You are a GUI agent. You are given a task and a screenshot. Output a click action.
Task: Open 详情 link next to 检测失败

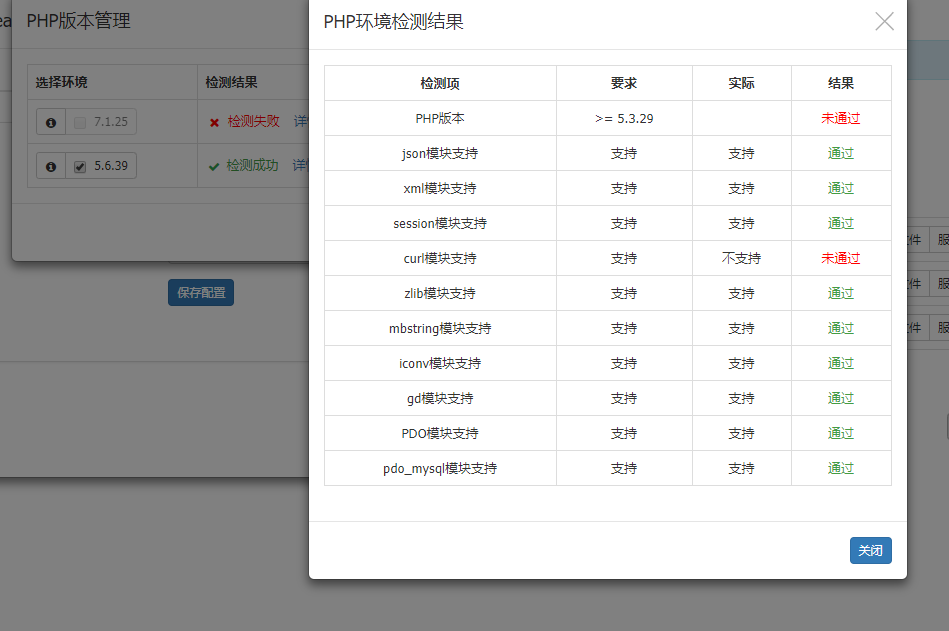(301, 122)
